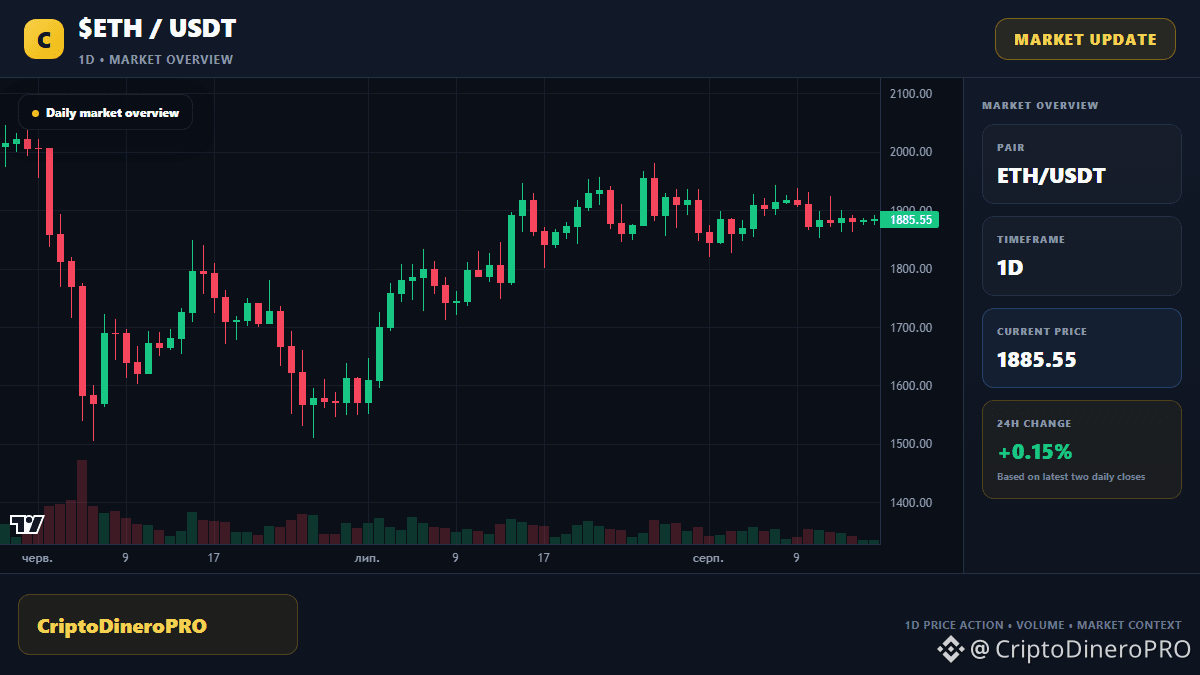Screen dimensions: 1200x675
Task: Click the 24H CHANGE +0.15% value
Action: (1034, 451)
